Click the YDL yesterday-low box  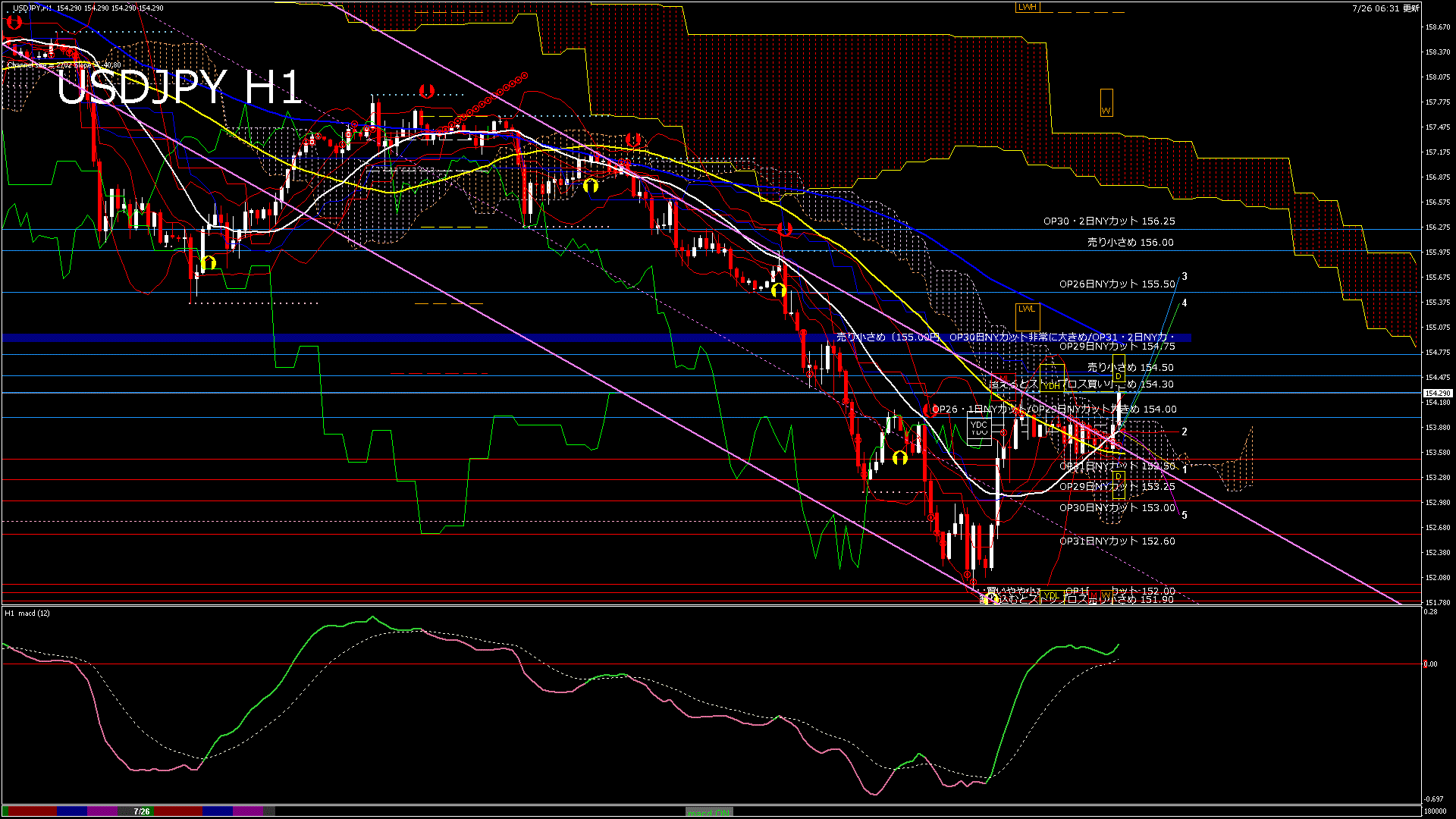pos(1051,595)
